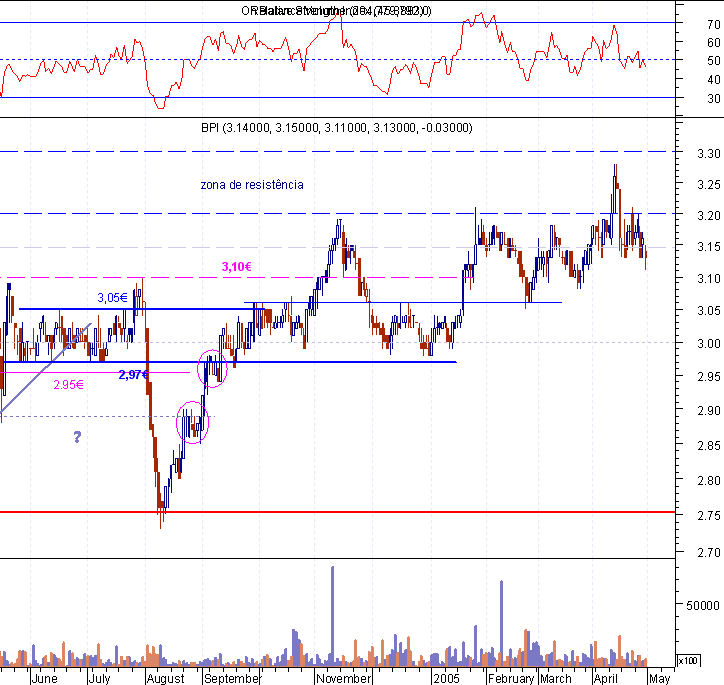Image resolution: width=724 pixels, height=685 pixels.
Task: Click the blue 3,05€ level label
Action: (112, 298)
